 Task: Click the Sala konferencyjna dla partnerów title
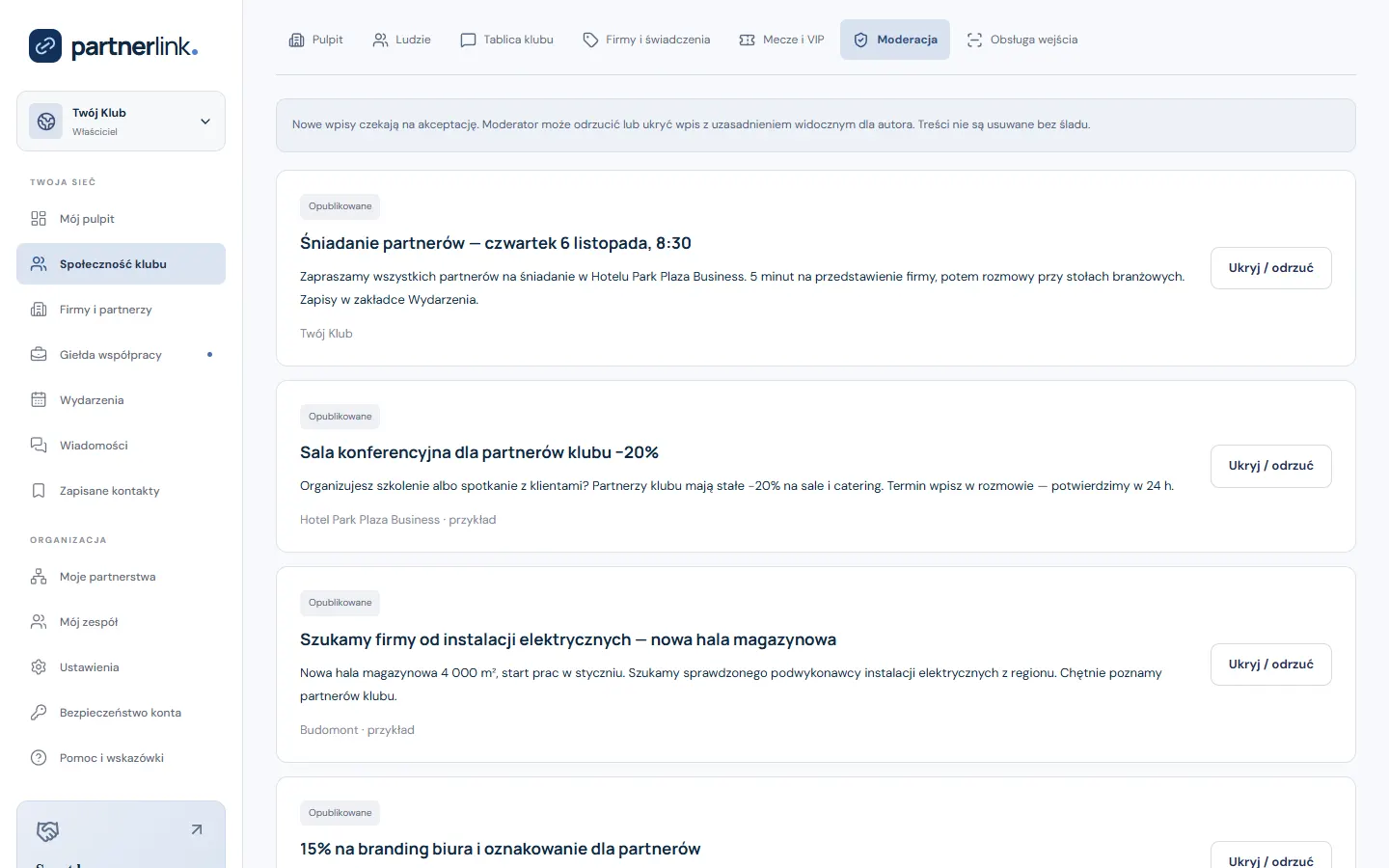479,452
